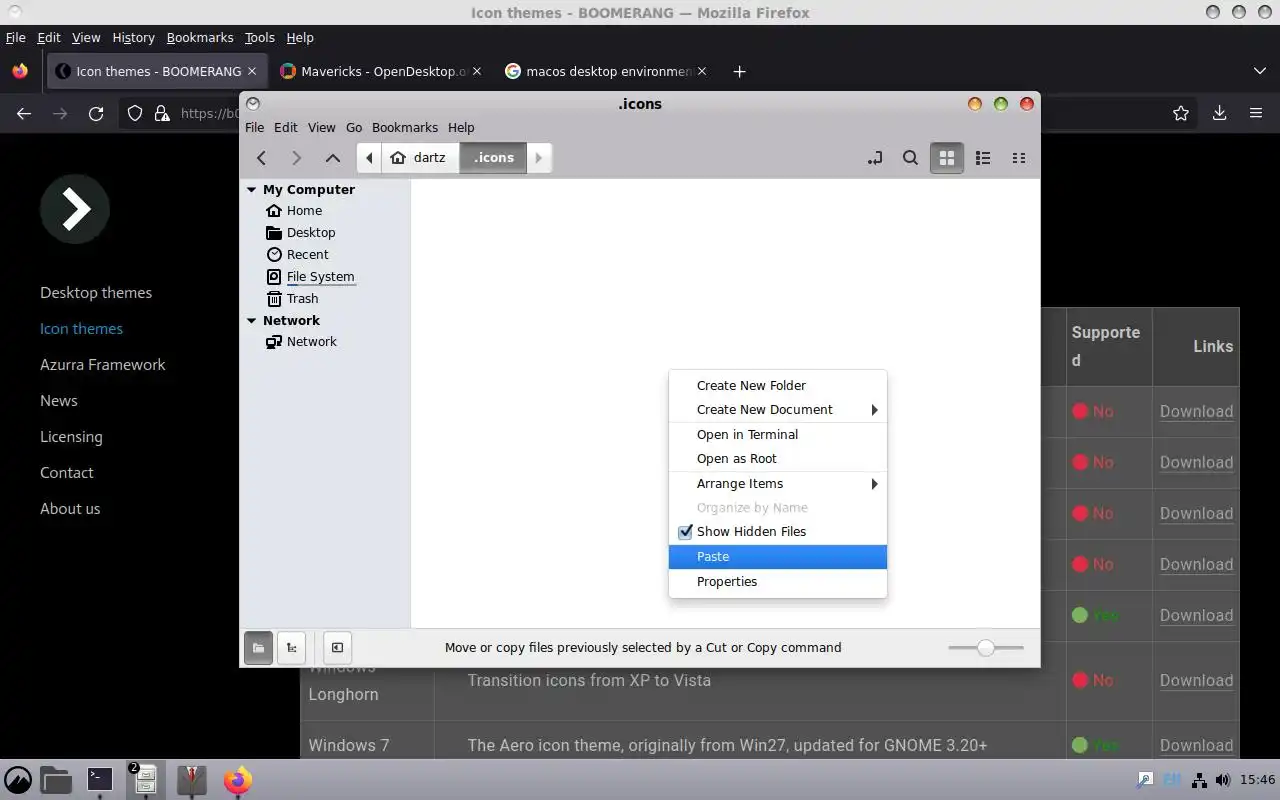This screenshot has width=1280, height=800.
Task: Go back in the file manager
Action: coord(261,158)
